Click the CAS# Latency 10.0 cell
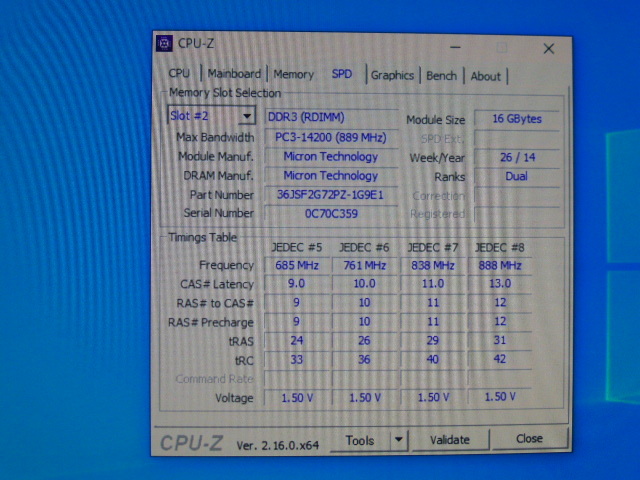Image resolution: width=640 pixels, height=480 pixels. point(364,284)
